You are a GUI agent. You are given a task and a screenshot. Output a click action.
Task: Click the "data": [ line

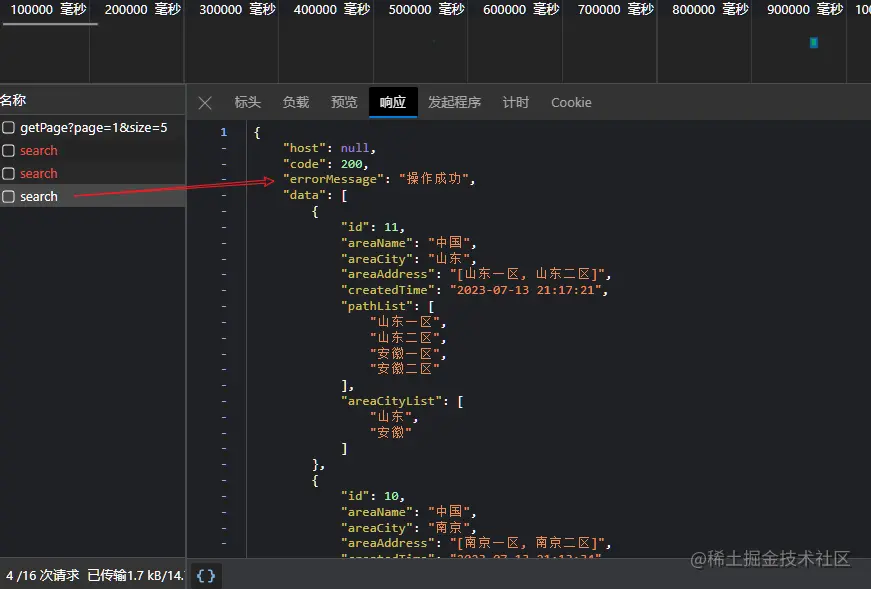click(315, 195)
